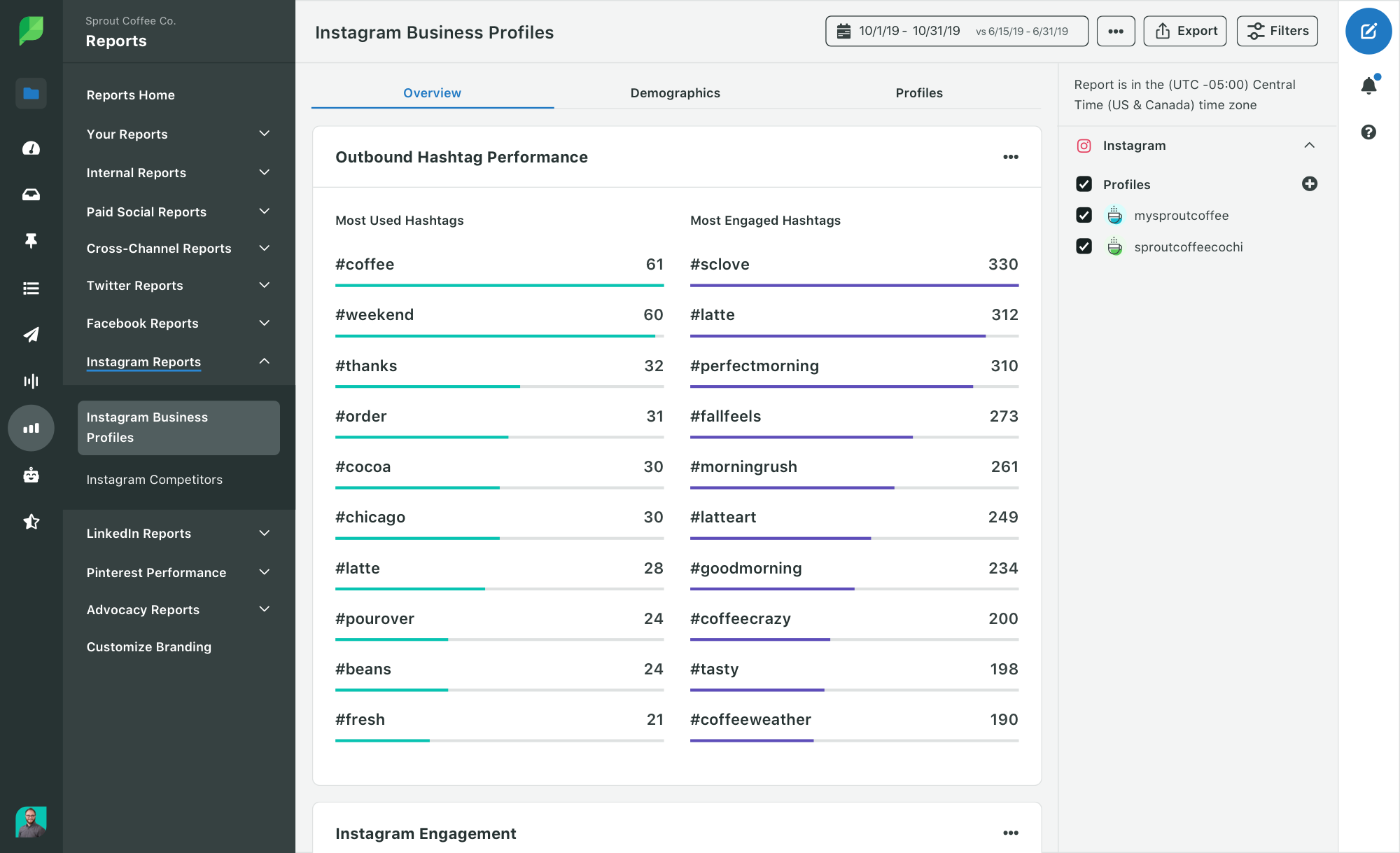
Task: Click the help question mark icon
Action: (x=1369, y=131)
